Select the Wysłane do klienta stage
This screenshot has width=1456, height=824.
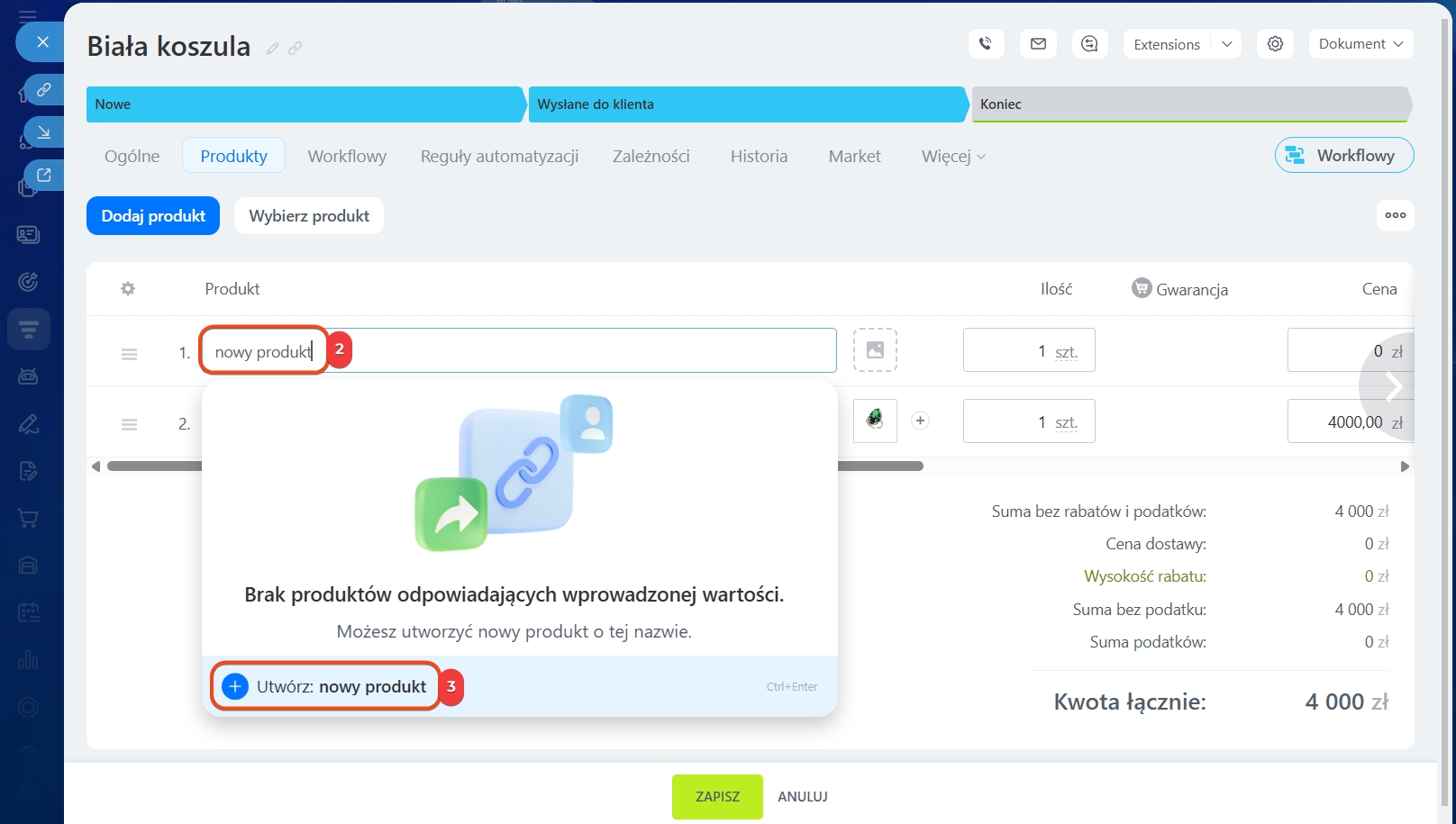748,104
